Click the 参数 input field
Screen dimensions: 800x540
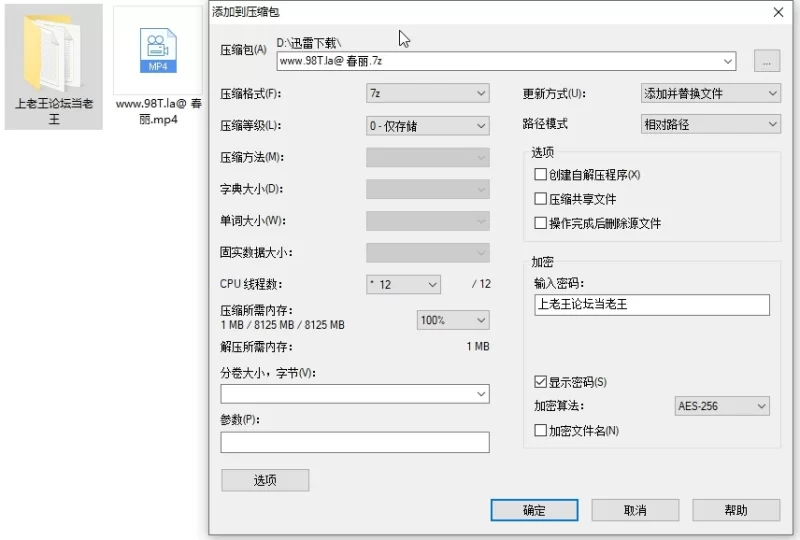pos(355,442)
